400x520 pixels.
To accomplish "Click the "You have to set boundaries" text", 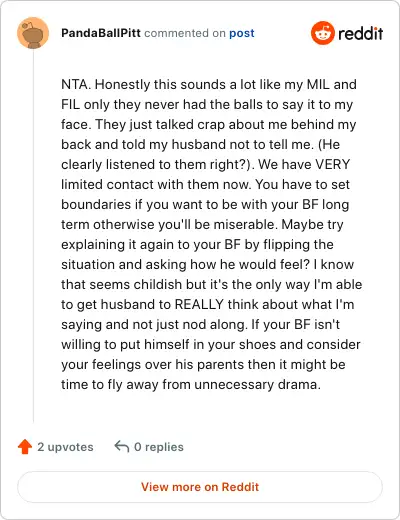I will (x=205, y=194).
